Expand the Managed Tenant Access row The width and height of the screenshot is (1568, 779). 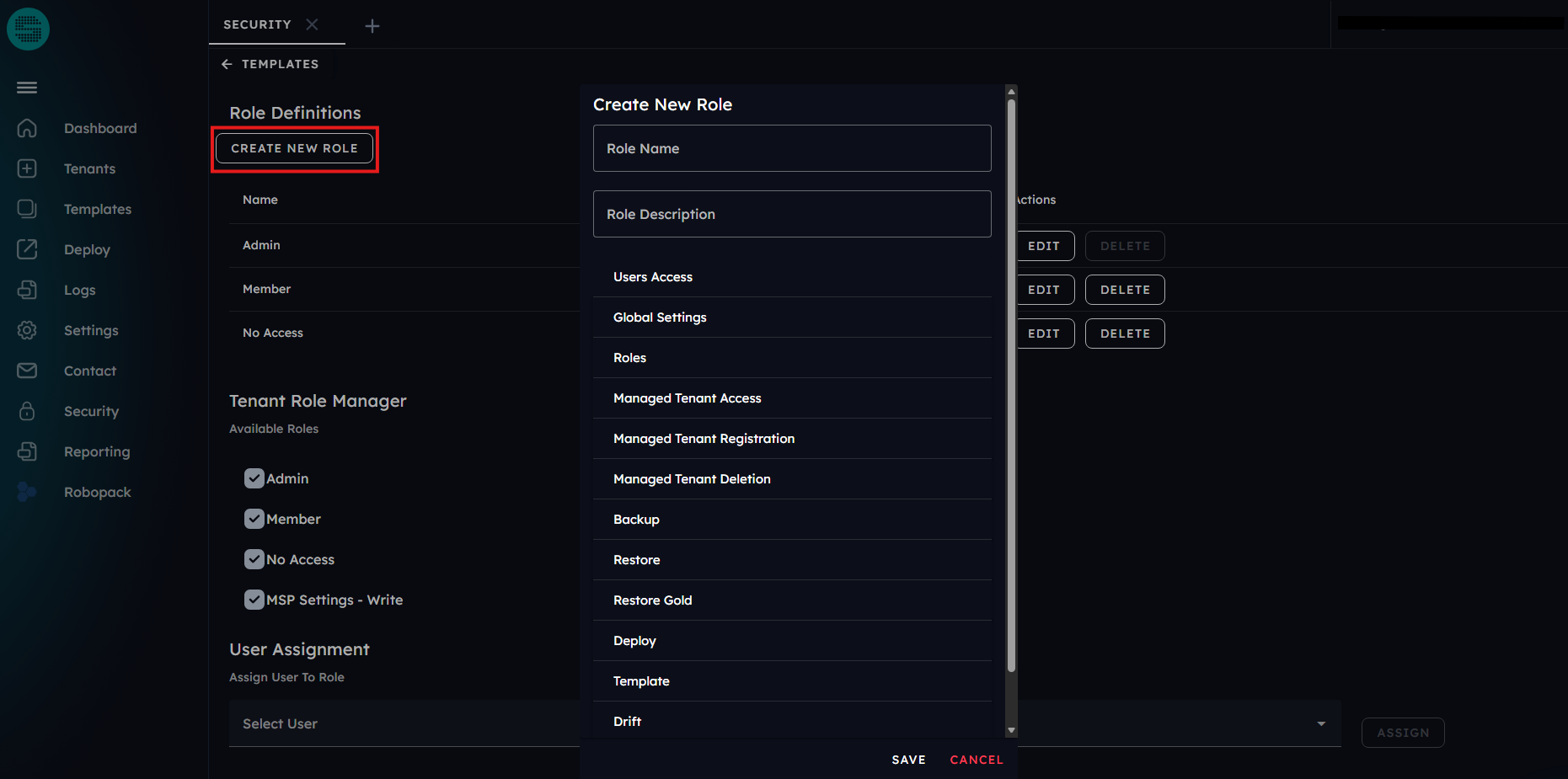click(x=791, y=398)
